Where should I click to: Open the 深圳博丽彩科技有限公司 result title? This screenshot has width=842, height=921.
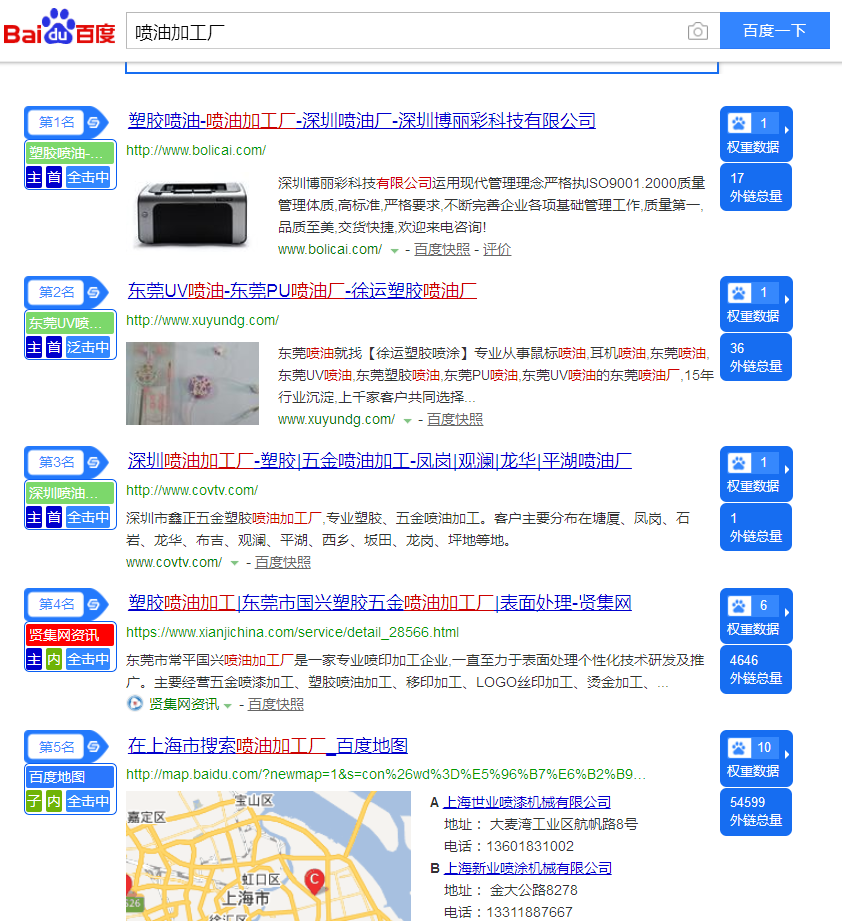pyautogui.click(x=362, y=120)
